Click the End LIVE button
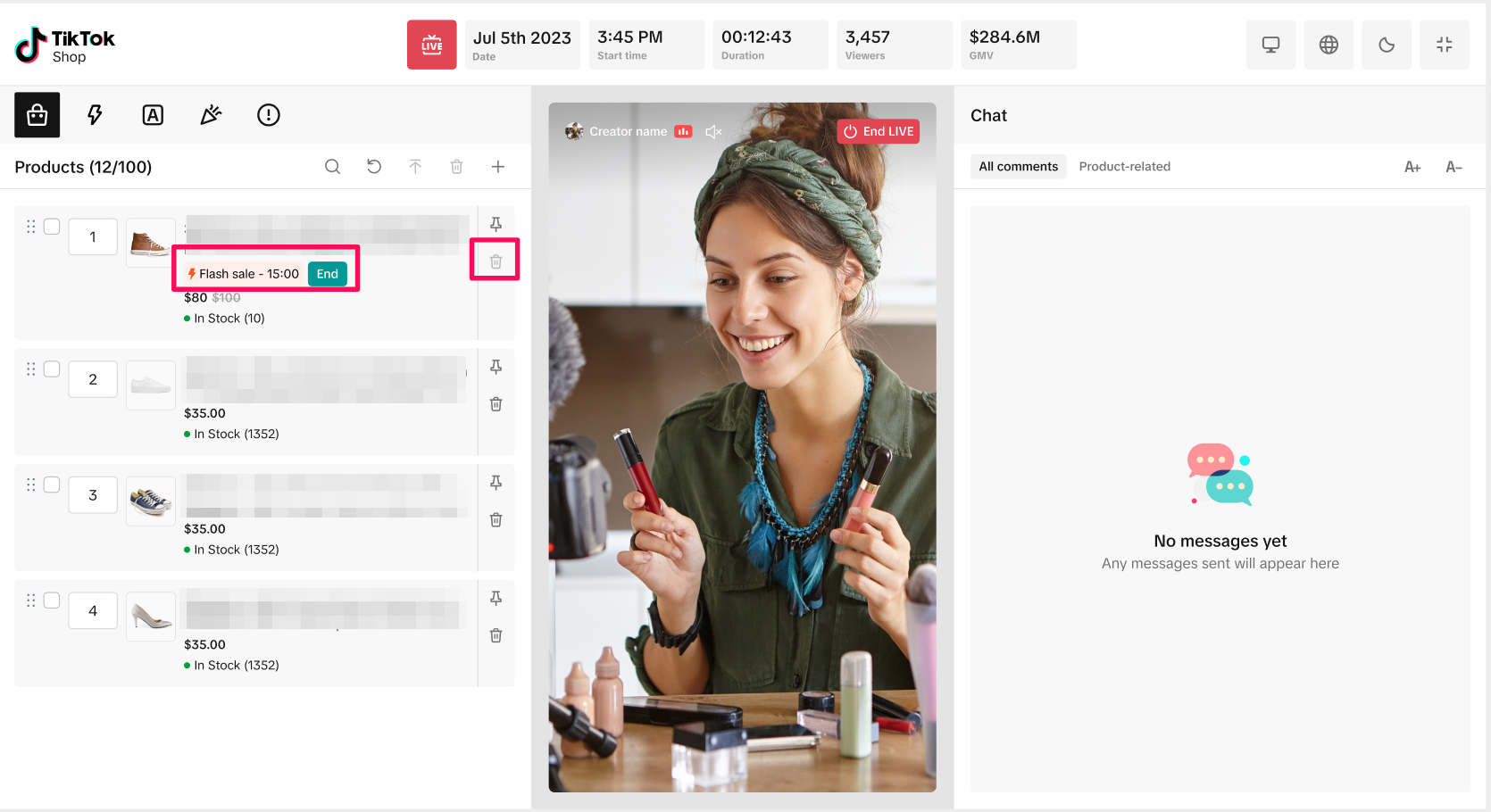This screenshot has width=1491, height=812. coord(879,132)
